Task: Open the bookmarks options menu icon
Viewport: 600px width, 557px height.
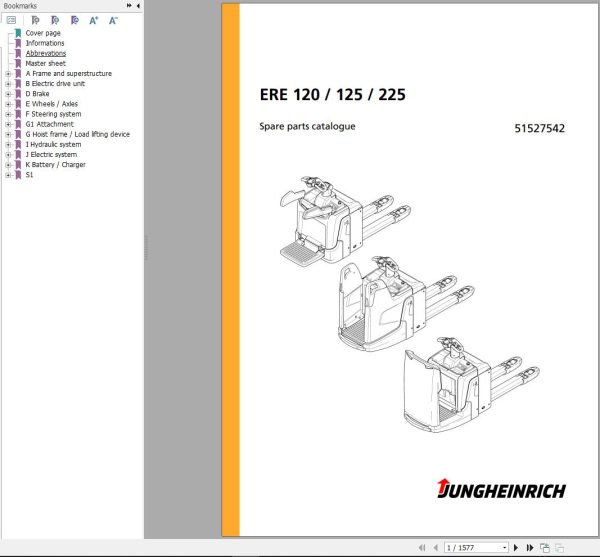Action: tap(11, 20)
